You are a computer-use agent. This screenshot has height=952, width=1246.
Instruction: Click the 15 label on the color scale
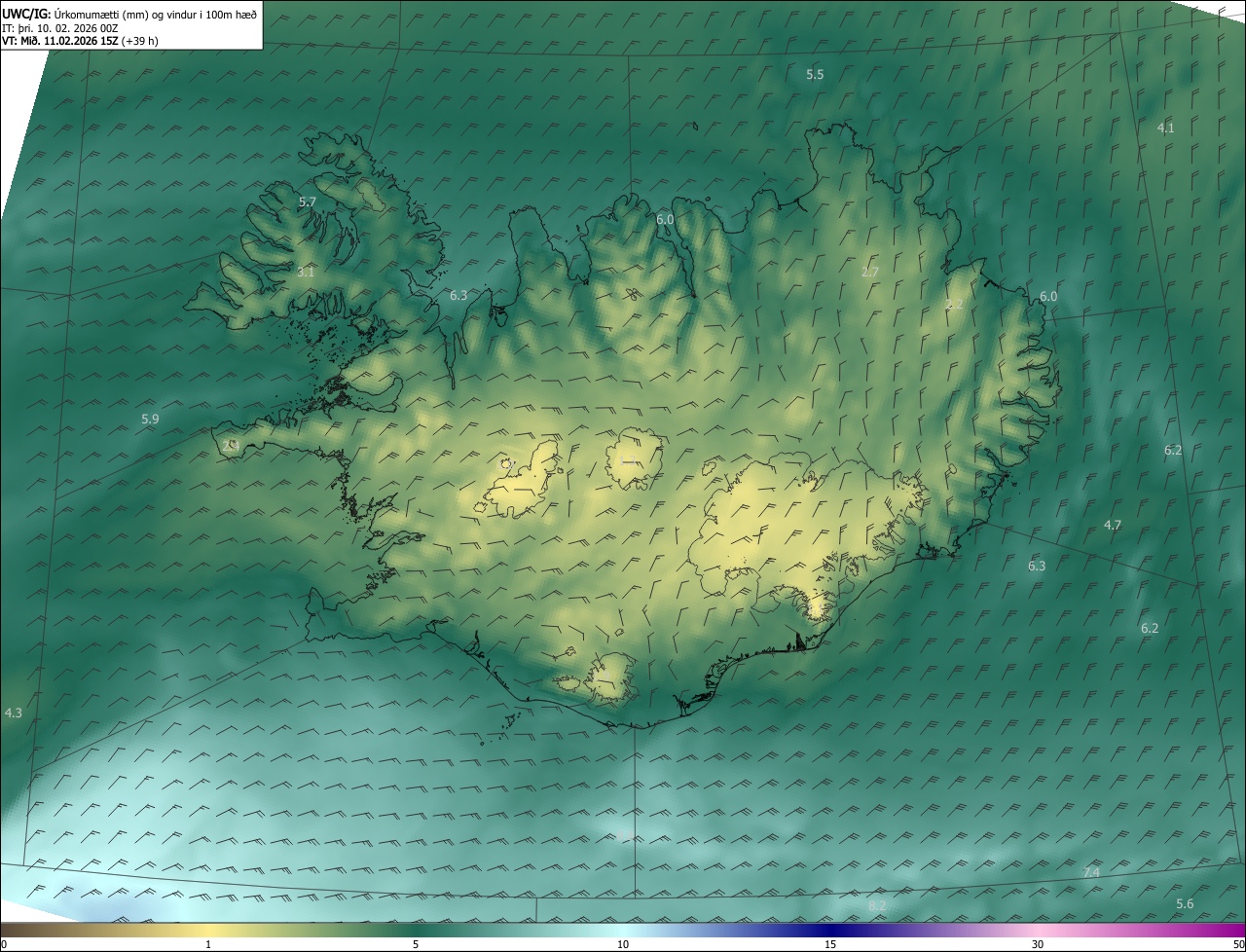click(830, 944)
